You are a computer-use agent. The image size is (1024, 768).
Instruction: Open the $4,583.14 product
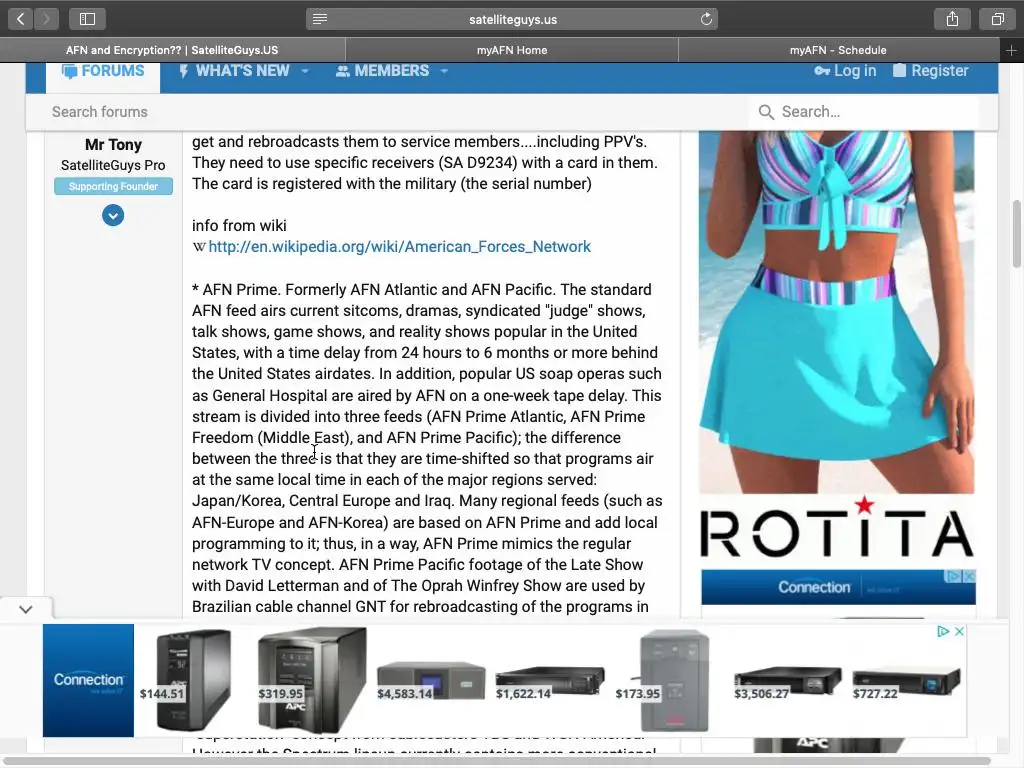pos(430,682)
